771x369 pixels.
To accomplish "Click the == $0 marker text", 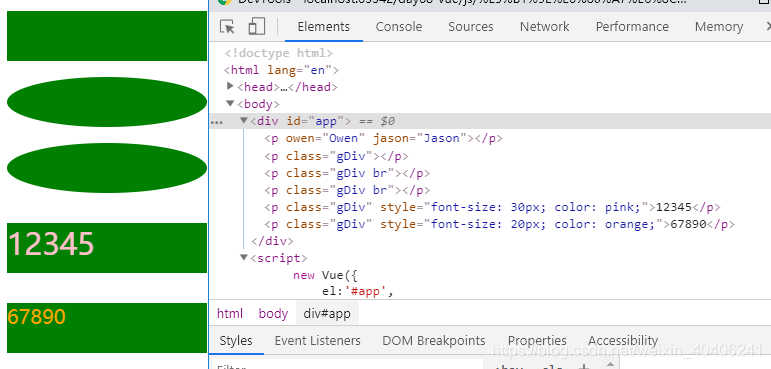I will [376, 121].
